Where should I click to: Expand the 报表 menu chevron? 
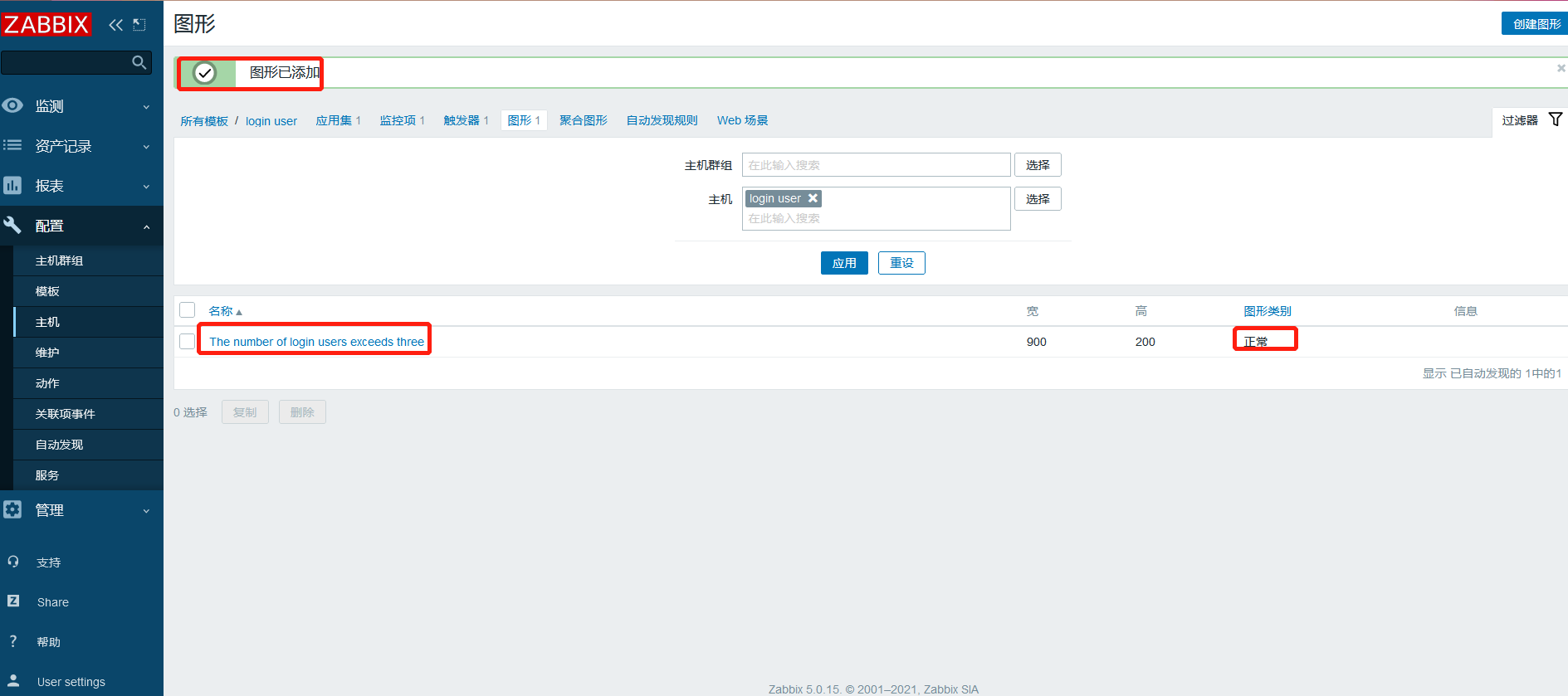(146, 187)
